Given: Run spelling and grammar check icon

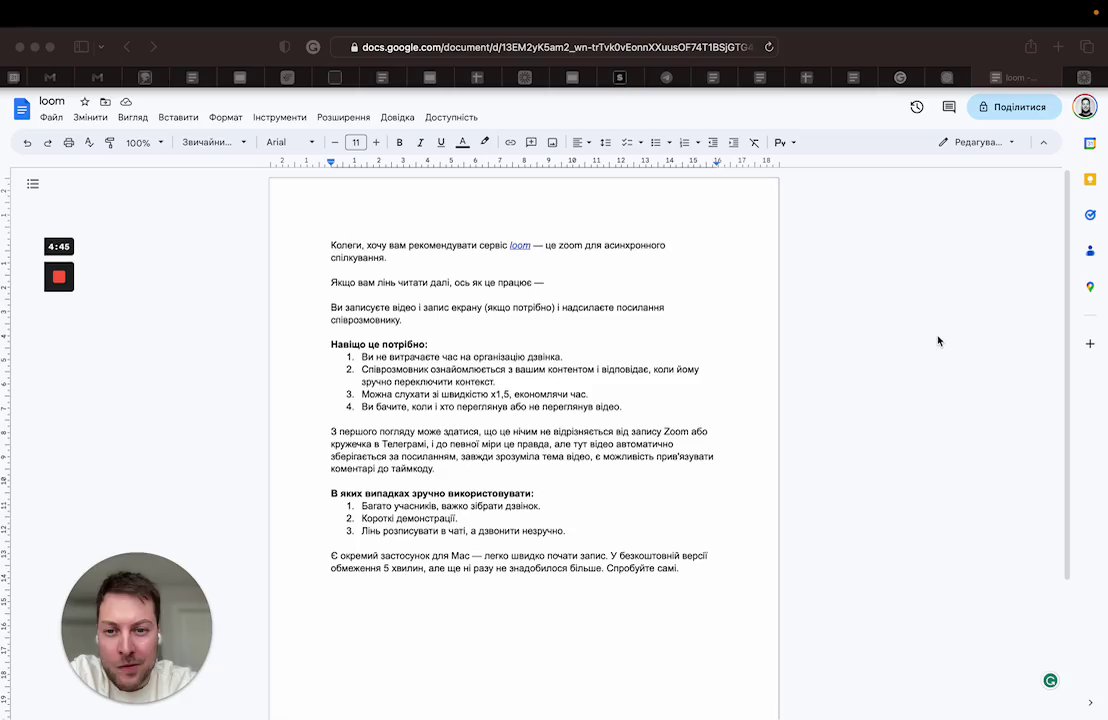Looking at the screenshot, I should pyautogui.click(x=89, y=143).
